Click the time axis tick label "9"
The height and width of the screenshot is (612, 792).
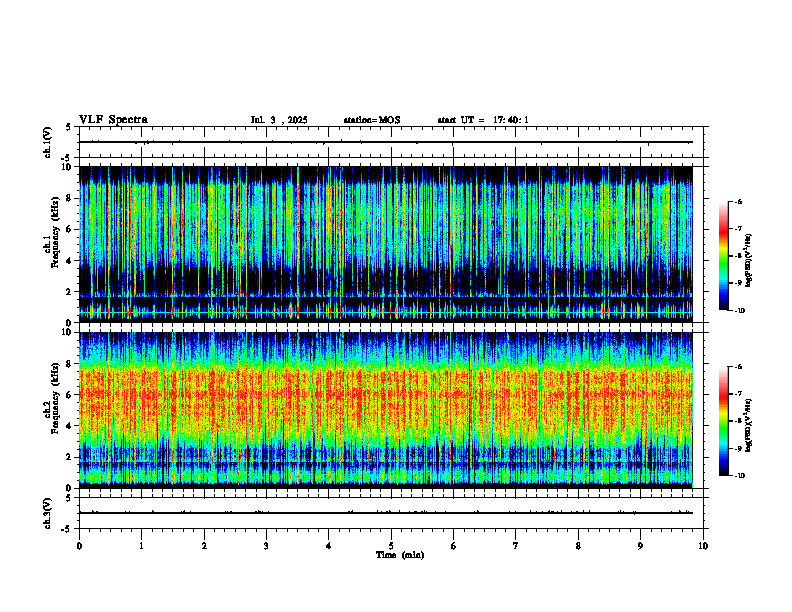pos(640,546)
